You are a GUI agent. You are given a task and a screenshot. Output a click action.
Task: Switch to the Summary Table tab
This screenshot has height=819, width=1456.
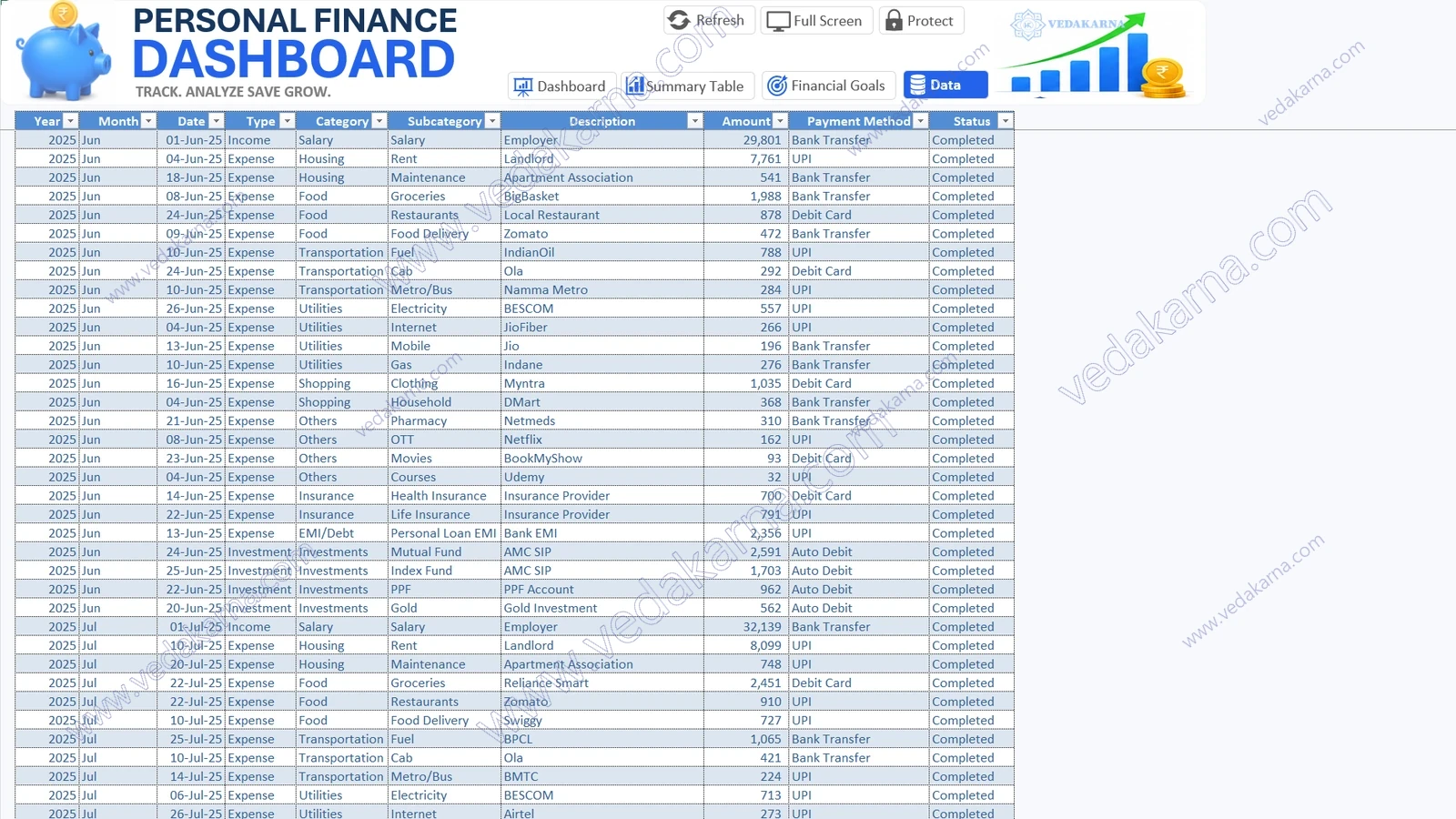[x=688, y=86]
